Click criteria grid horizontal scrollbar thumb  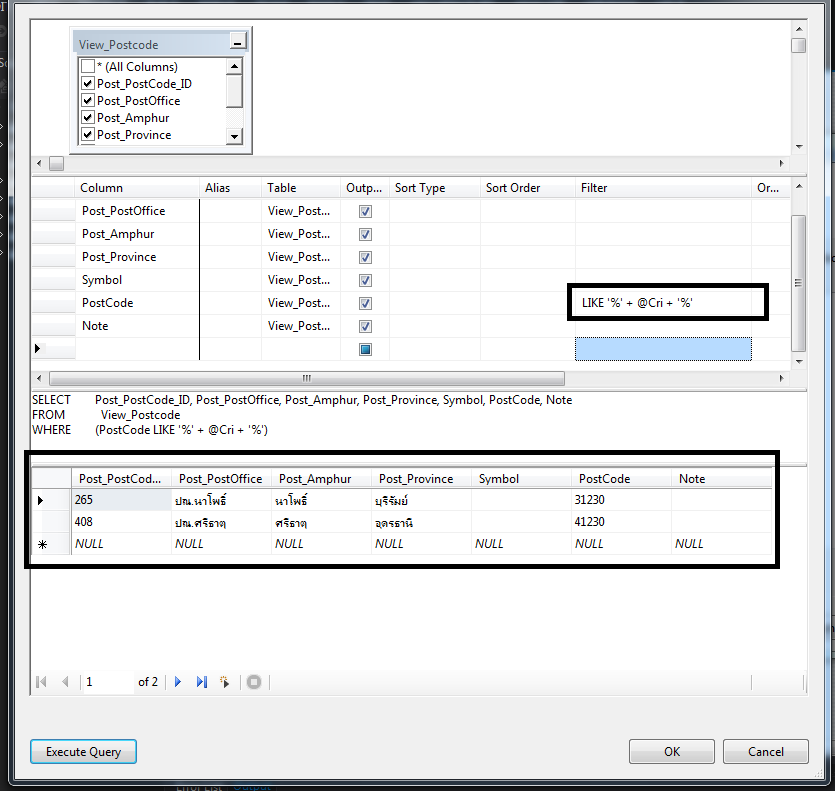click(307, 378)
